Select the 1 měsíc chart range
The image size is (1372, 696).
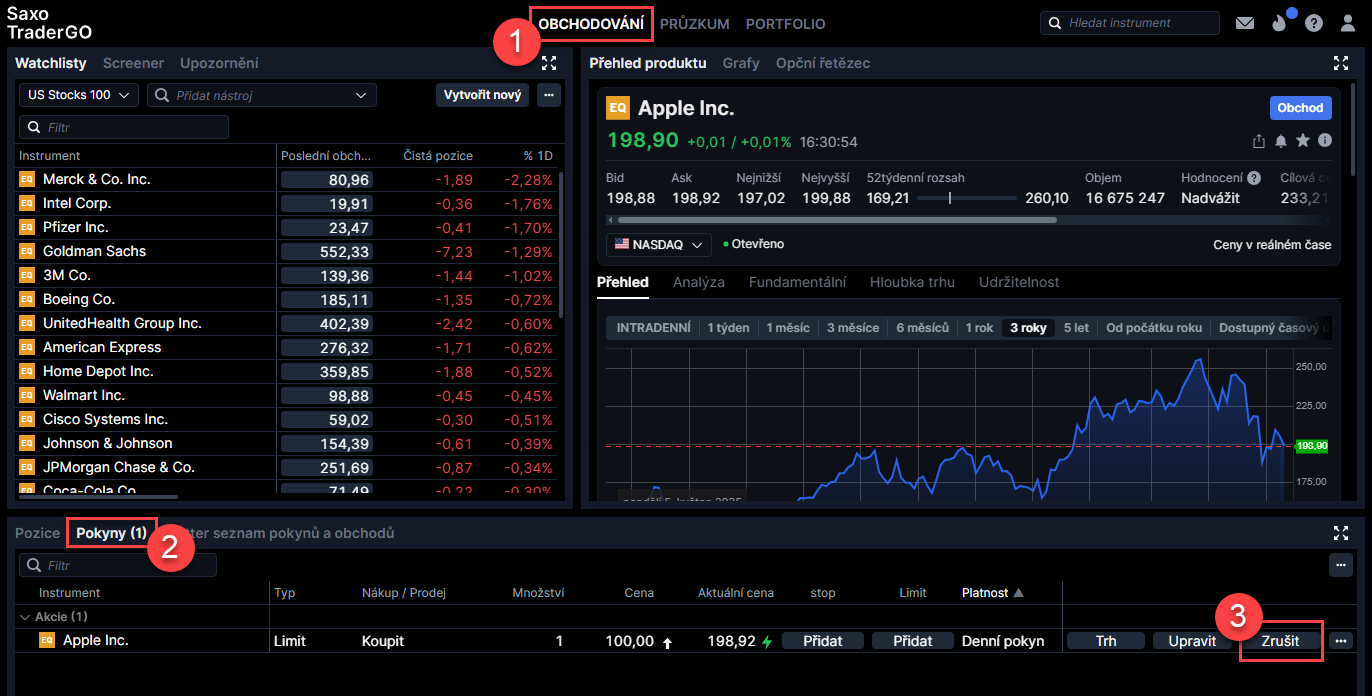click(788, 328)
